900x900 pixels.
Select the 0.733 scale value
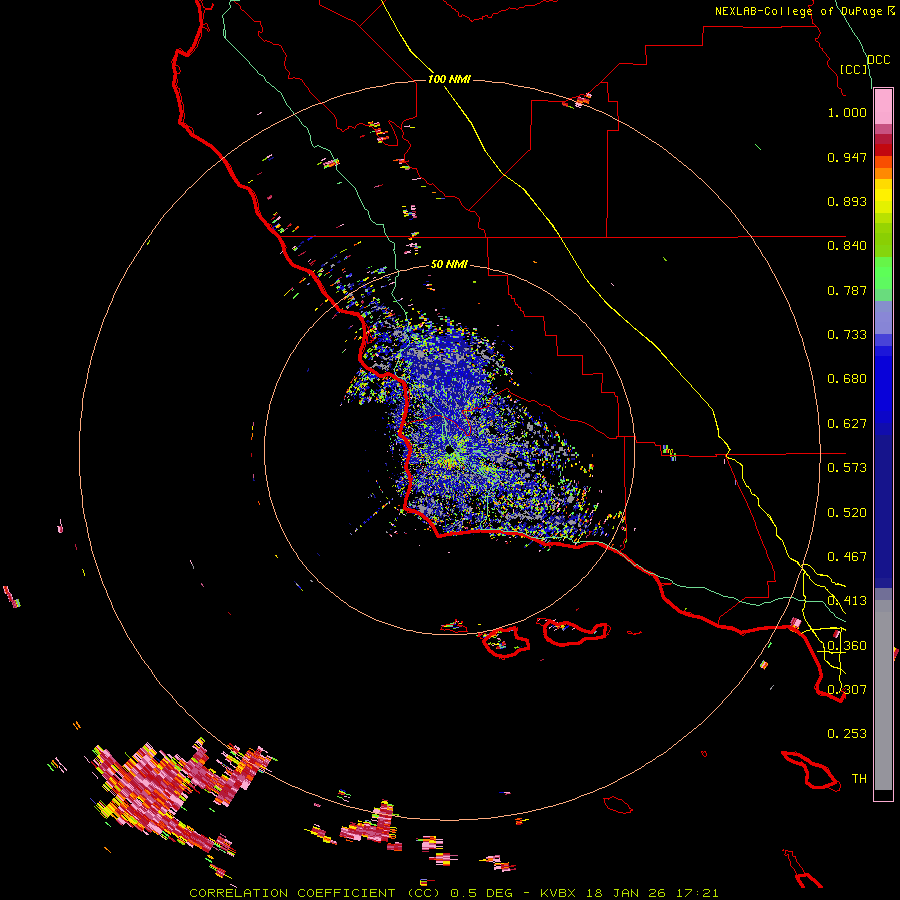[x=847, y=335]
